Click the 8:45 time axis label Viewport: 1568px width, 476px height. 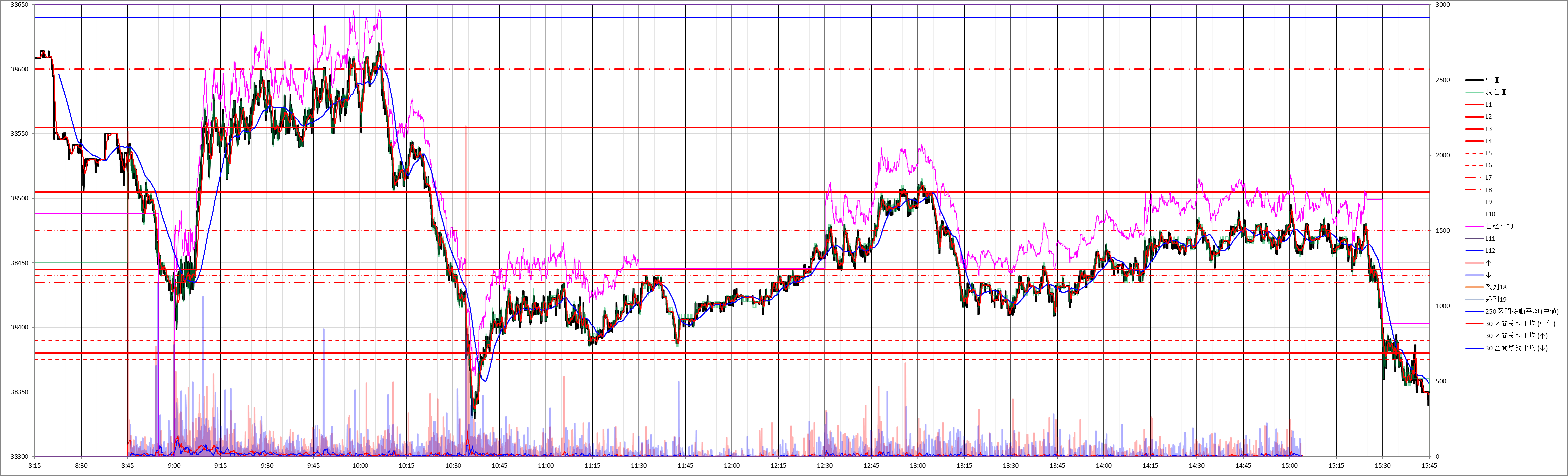pyautogui.click(x=128, y=466)
